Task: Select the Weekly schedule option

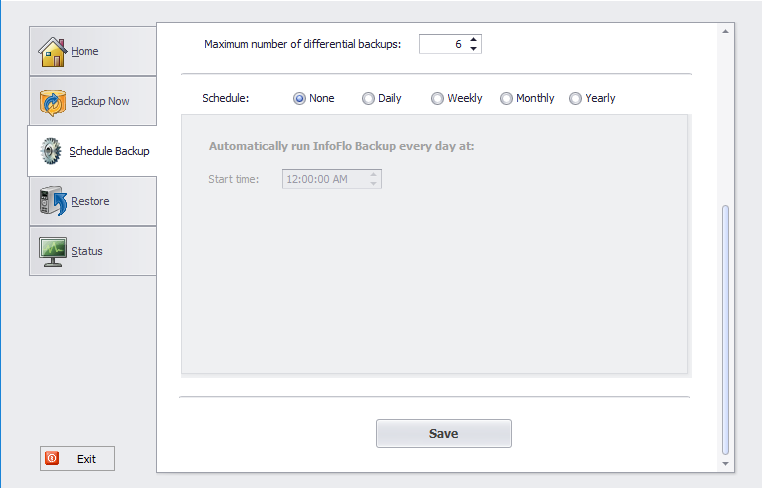Action: coord(437,99)
